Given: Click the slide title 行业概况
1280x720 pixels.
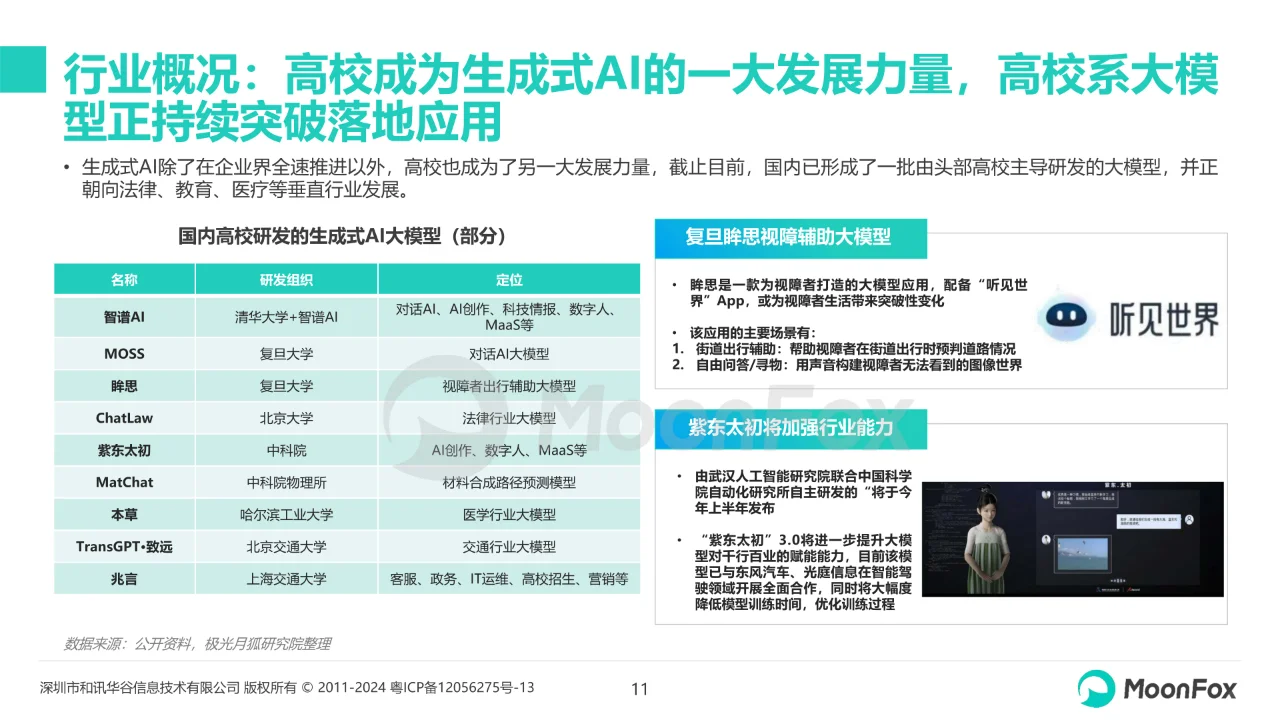Looking at the screenshot, I should pyautogui.click(x=641, y=99).
